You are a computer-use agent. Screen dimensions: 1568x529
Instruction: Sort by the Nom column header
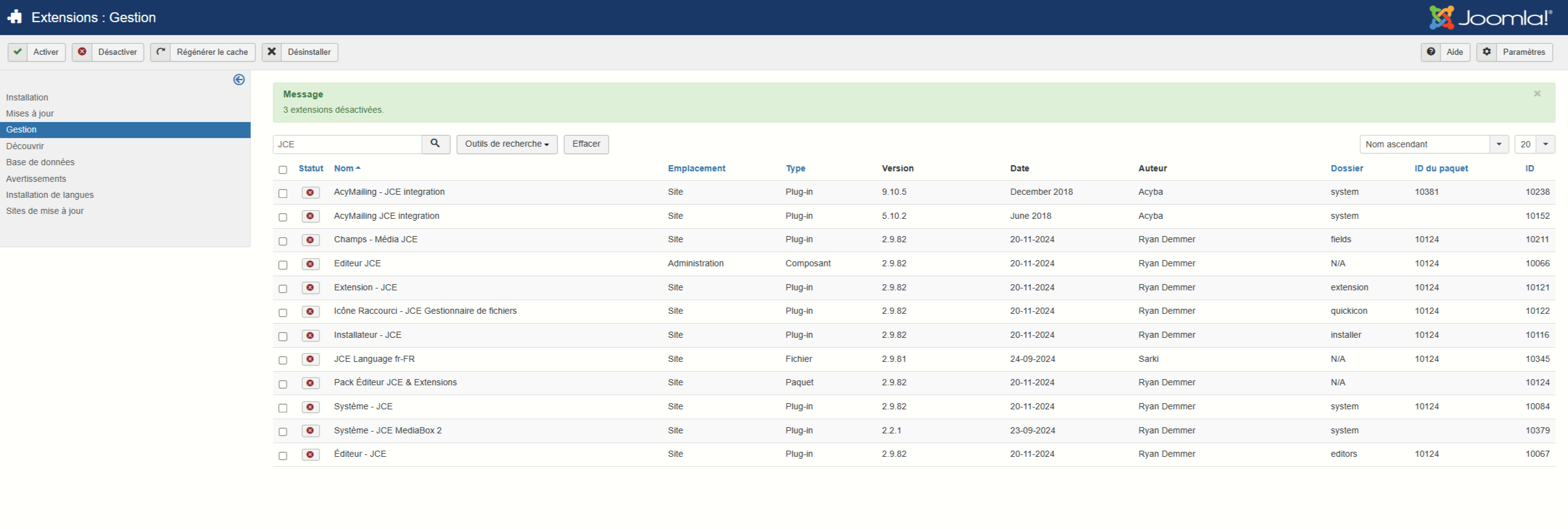tap(347, 168)
